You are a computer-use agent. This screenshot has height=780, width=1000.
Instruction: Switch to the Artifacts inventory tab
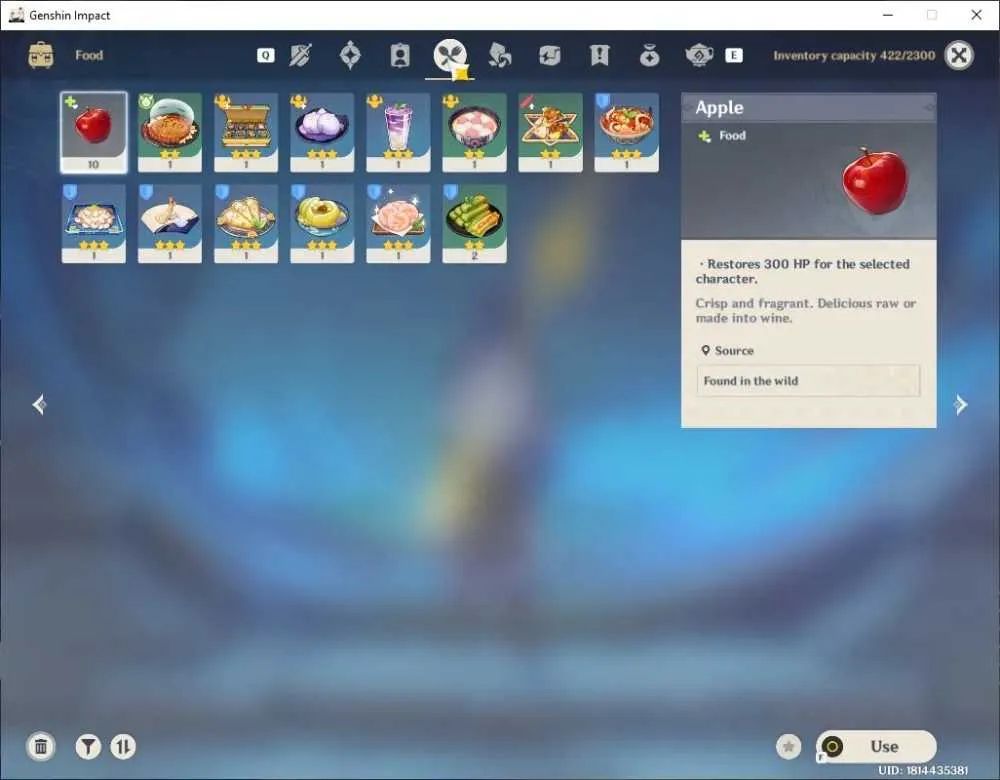coord(350,55)
